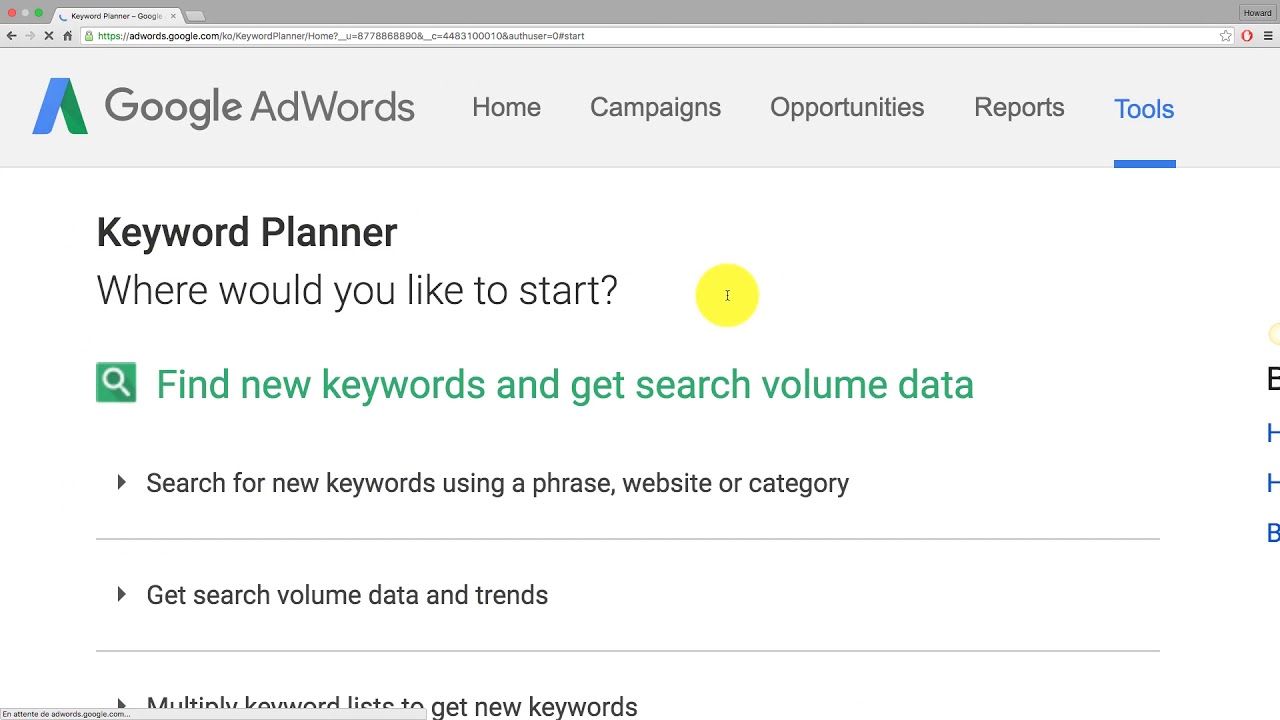Viewport: 1280px width, 720px height.
Task: Bookmark this page with the star icon
Action: (x=1226, y=36)
